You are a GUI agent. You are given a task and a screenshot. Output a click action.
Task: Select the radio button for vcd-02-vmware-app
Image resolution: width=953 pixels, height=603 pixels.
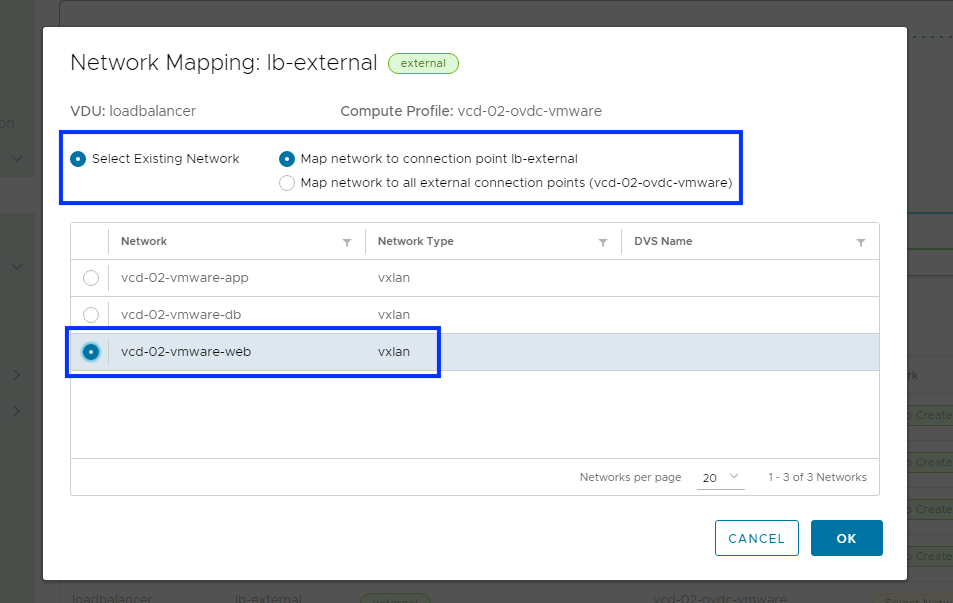(x=91, y=278)
